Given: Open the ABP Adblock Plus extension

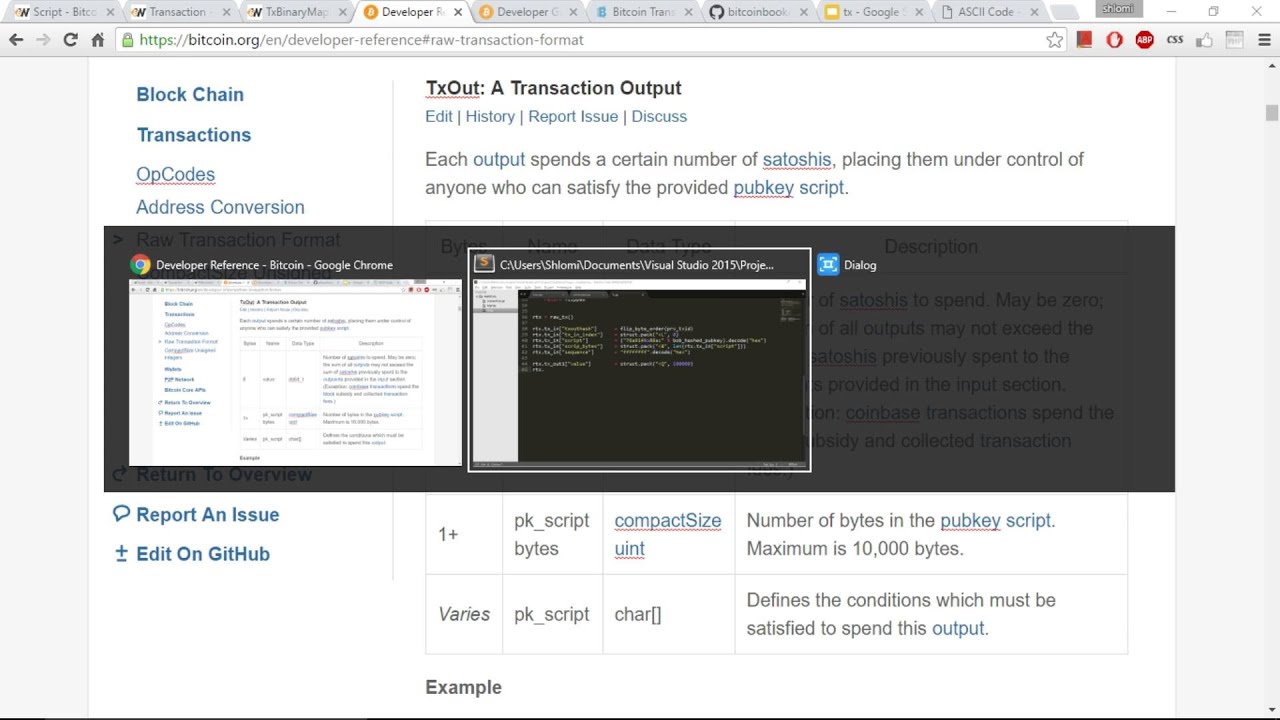Looking at the screenshot, I should 1145,40.
